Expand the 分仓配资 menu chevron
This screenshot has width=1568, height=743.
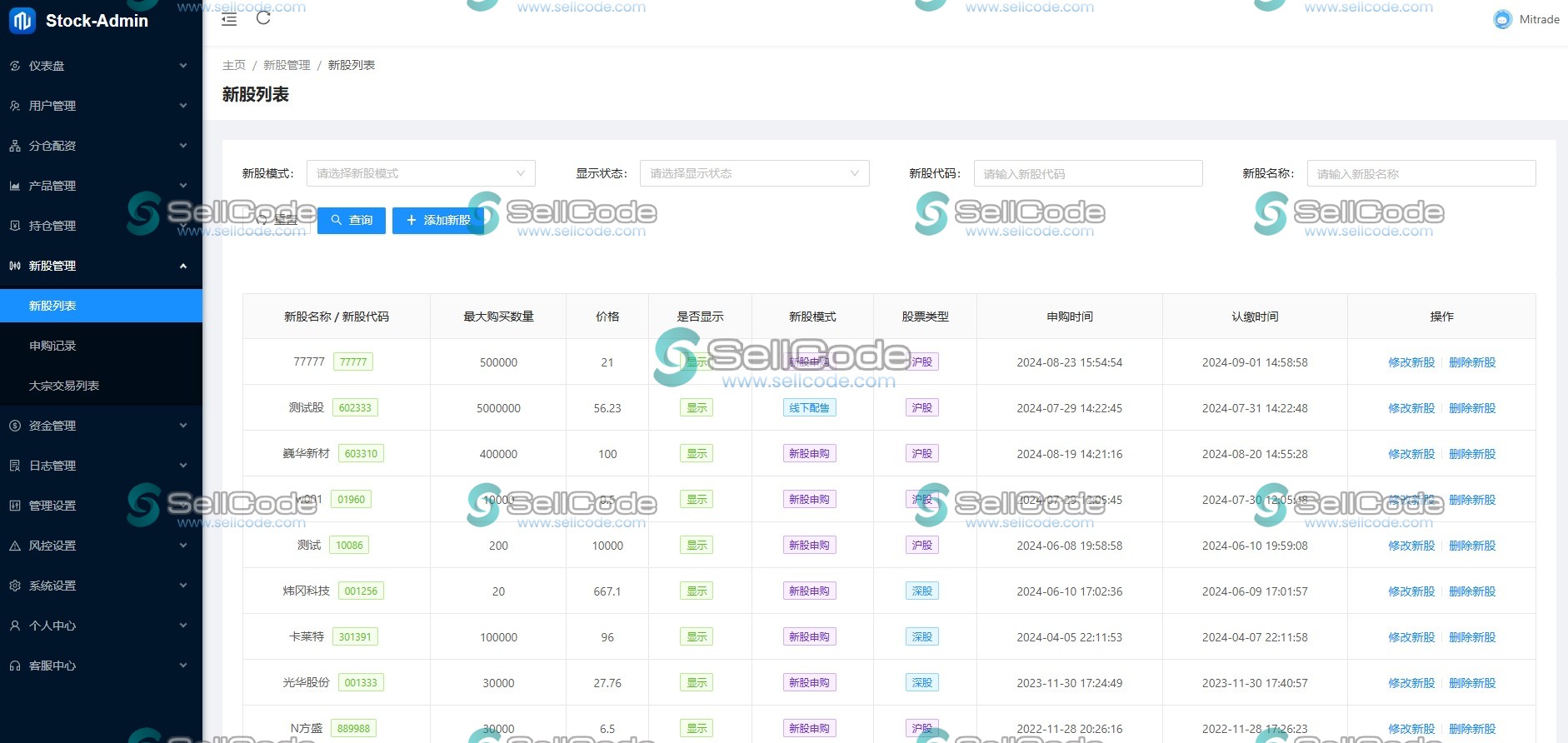tap(183, 146)
